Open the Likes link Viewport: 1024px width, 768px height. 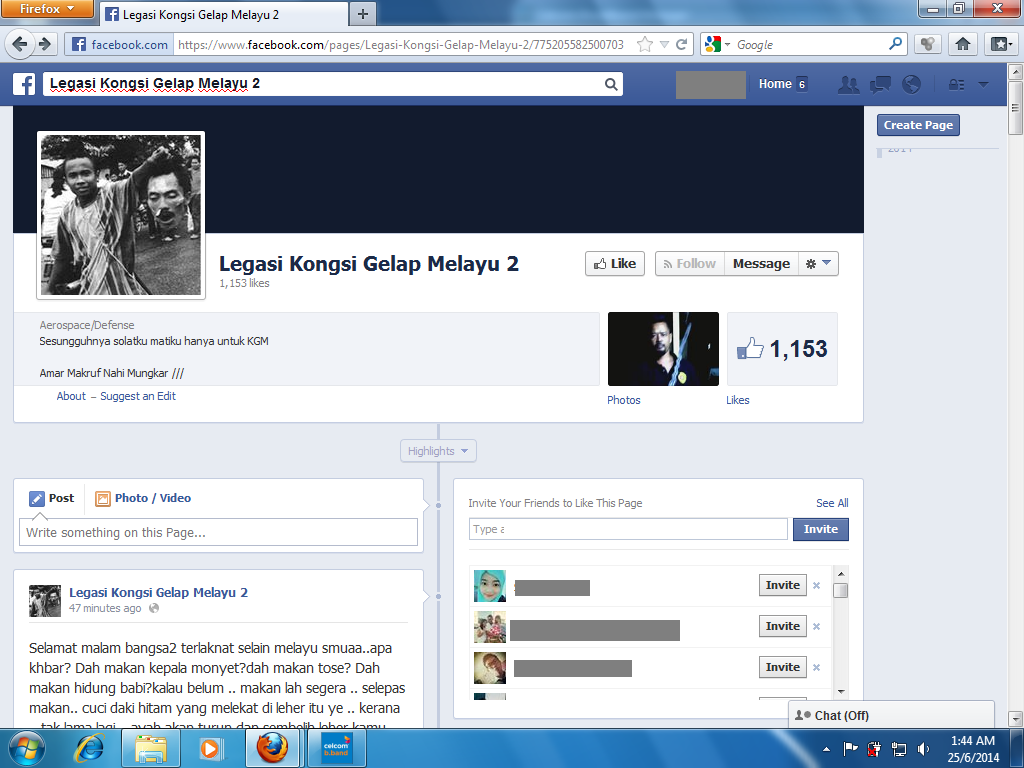(738, 400)
